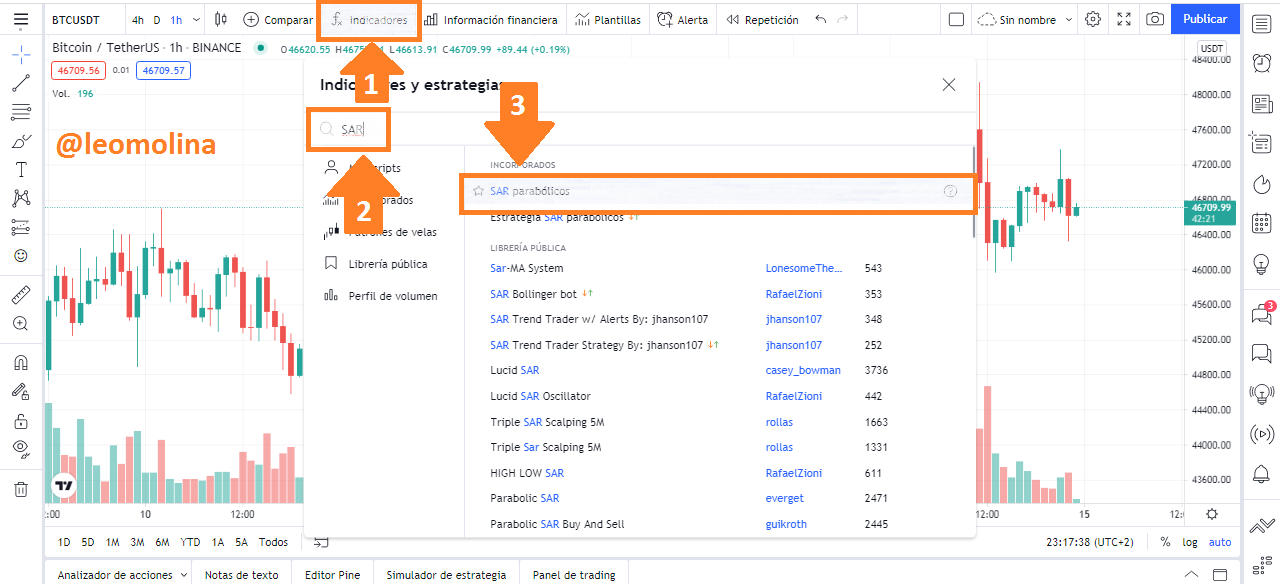Open the forecasting and measurement tools
1280x584 pixels.
[21, 227]
